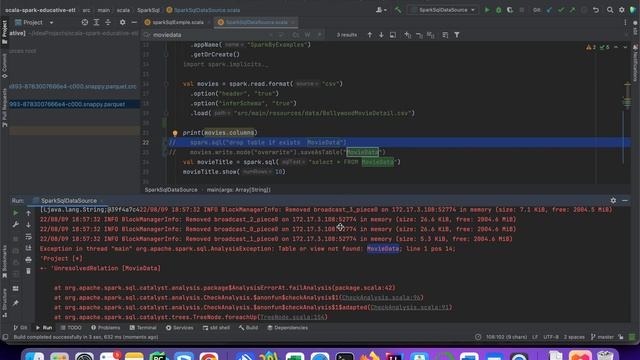Open Terminal tool window tab
This screenshot has width=640, height=360.
143,327
